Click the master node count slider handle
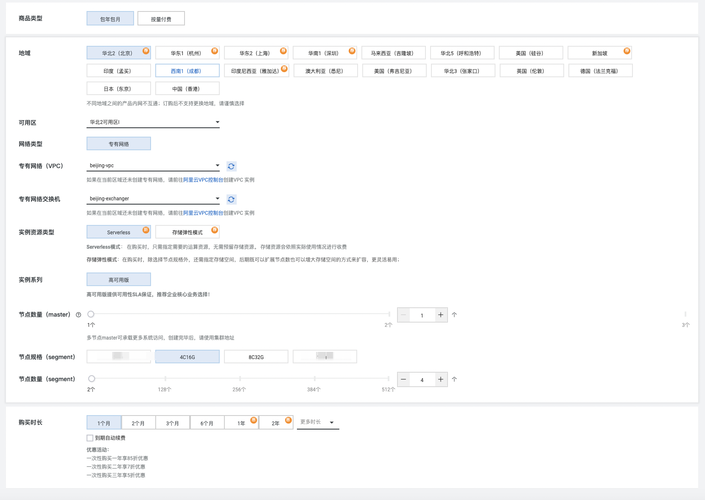The width and height of the screenshot is (705, 500). (91, 314)
